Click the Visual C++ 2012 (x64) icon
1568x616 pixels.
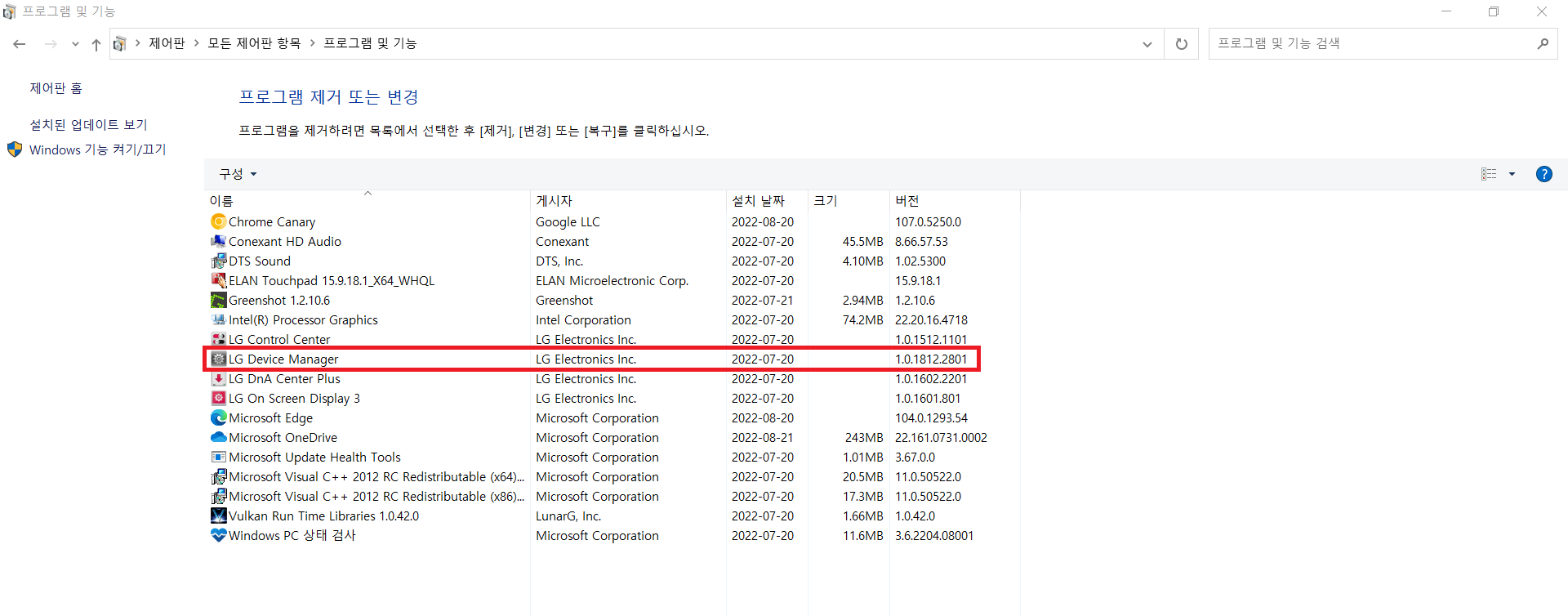[x=218, y=476]
